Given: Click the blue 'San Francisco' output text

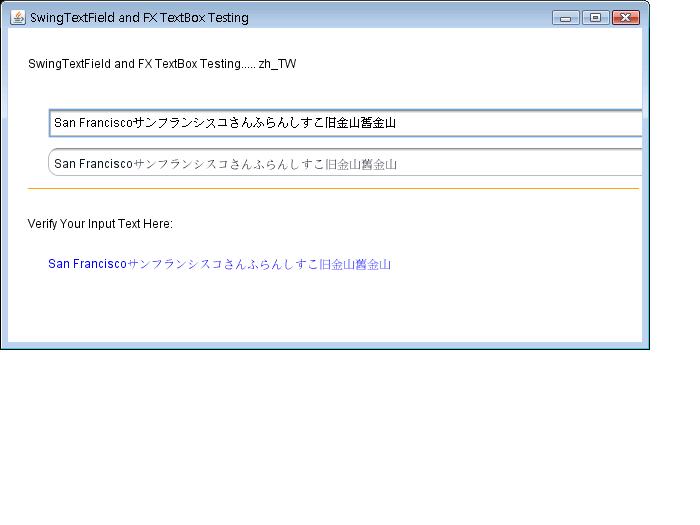Looking at the screenshot, I should pos(87,264).
